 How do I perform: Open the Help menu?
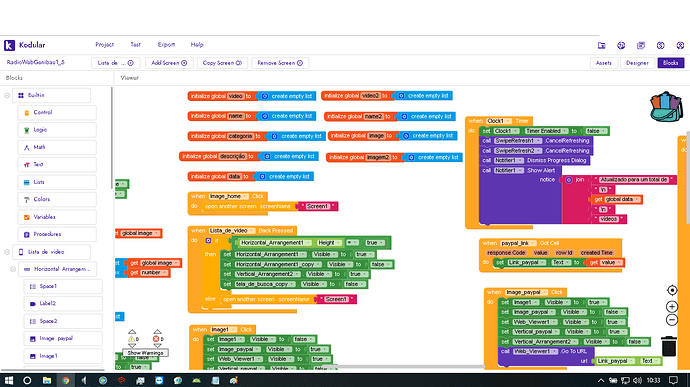pyautogui.click(x=197, y=45)
